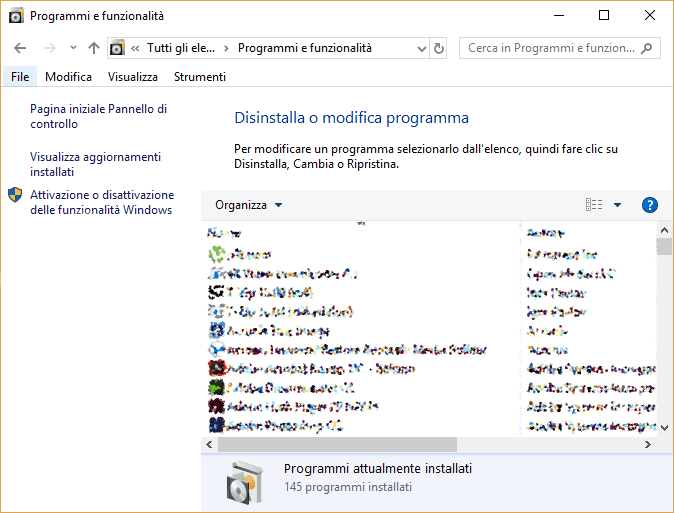The width and height of the screenshot is (674, 513).
Task: Click 'Disinstalla o modifica programma' heading
Action: [x=351, y=117]
